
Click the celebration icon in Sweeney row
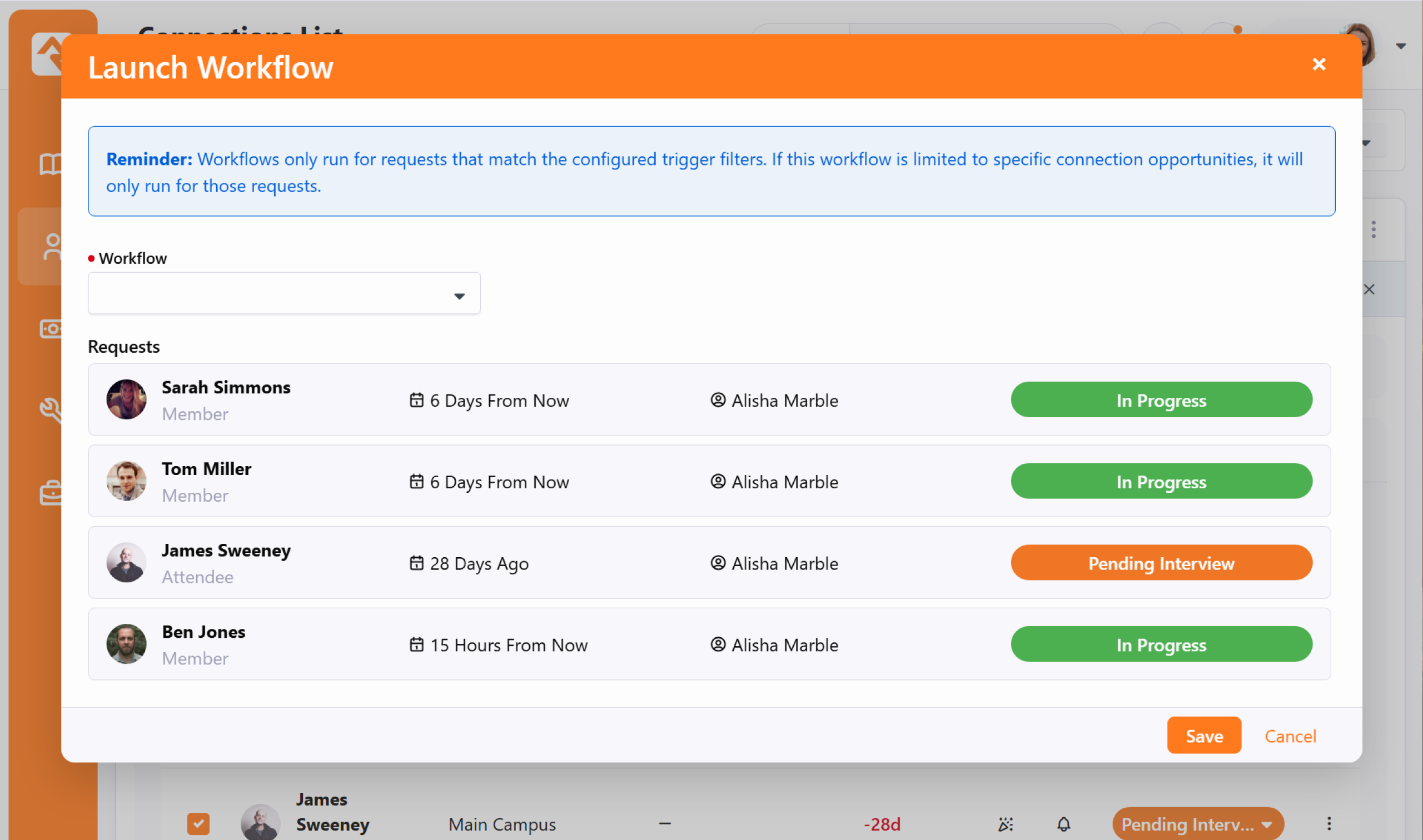1005,824
